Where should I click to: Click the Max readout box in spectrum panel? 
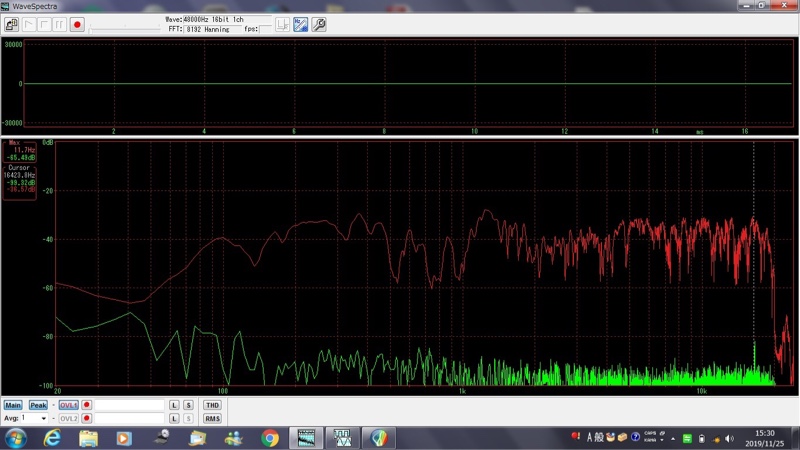point(20,151)
